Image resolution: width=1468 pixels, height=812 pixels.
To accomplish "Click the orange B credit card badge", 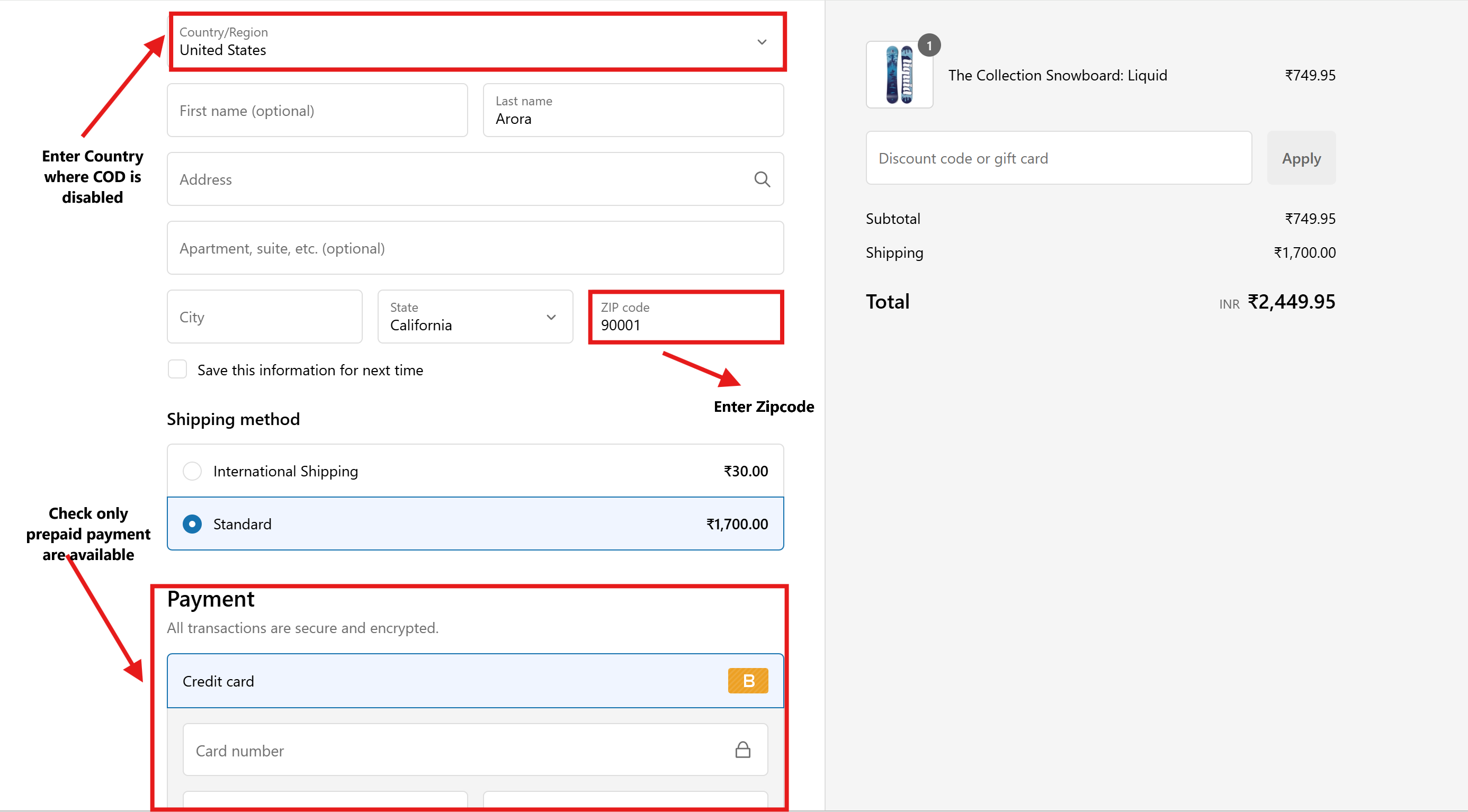I will (748, 681).
